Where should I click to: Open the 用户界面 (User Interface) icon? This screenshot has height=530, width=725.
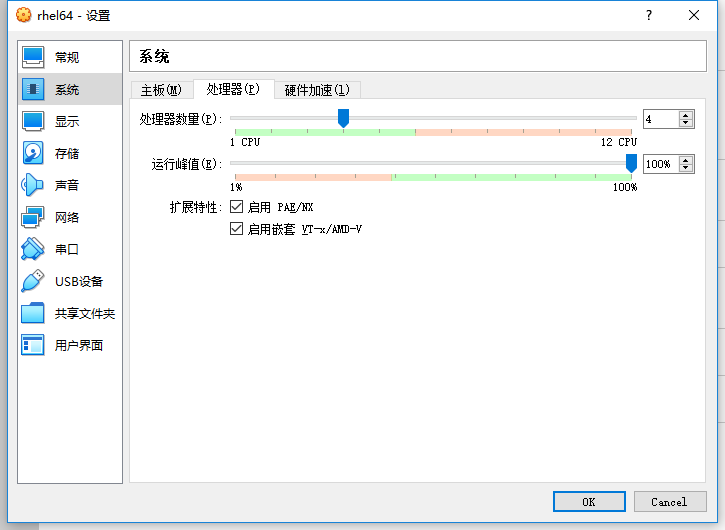pyautogui.click(x=34, y=345)
